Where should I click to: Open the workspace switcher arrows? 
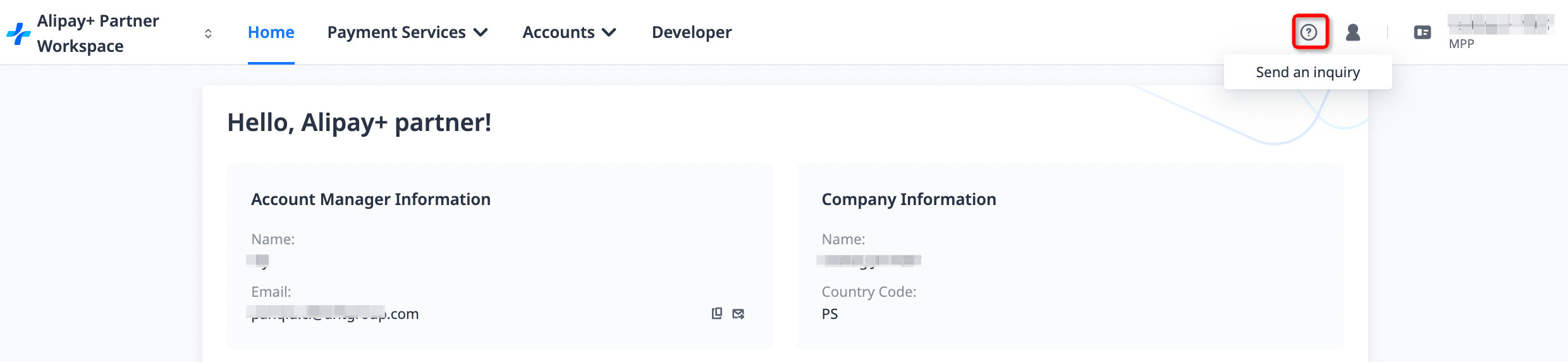click(x=208, y=34)
